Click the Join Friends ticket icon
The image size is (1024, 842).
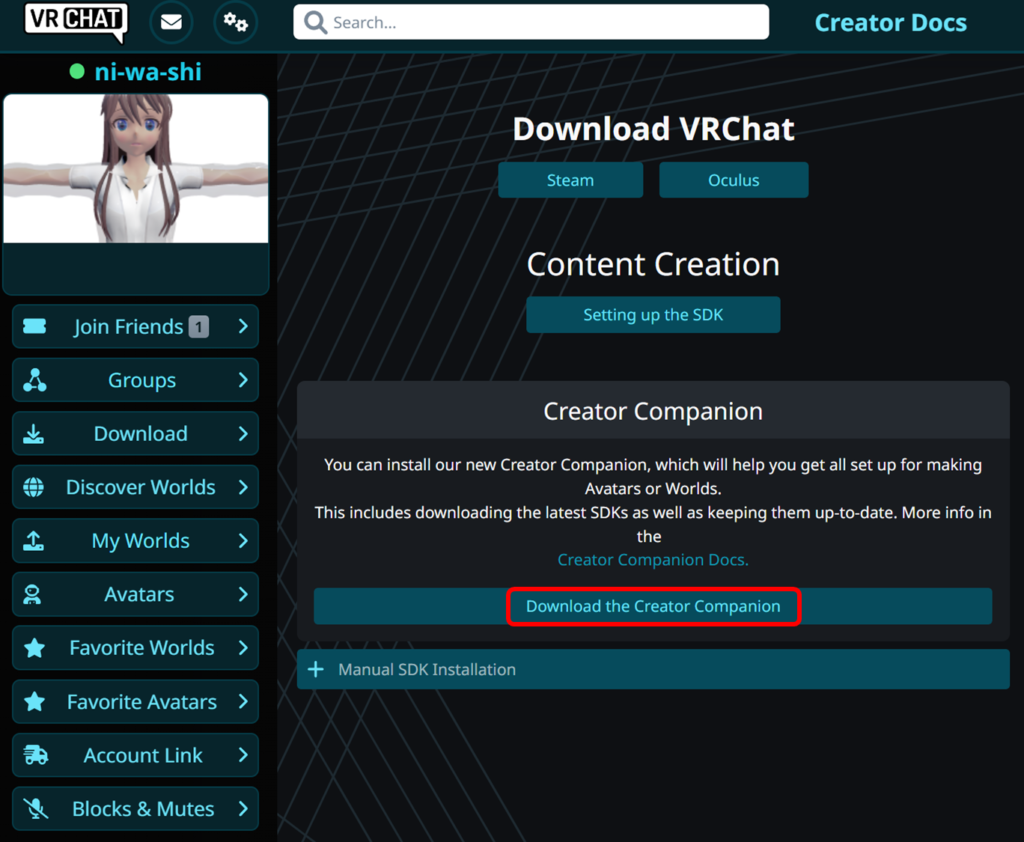(x=35, y=327)
